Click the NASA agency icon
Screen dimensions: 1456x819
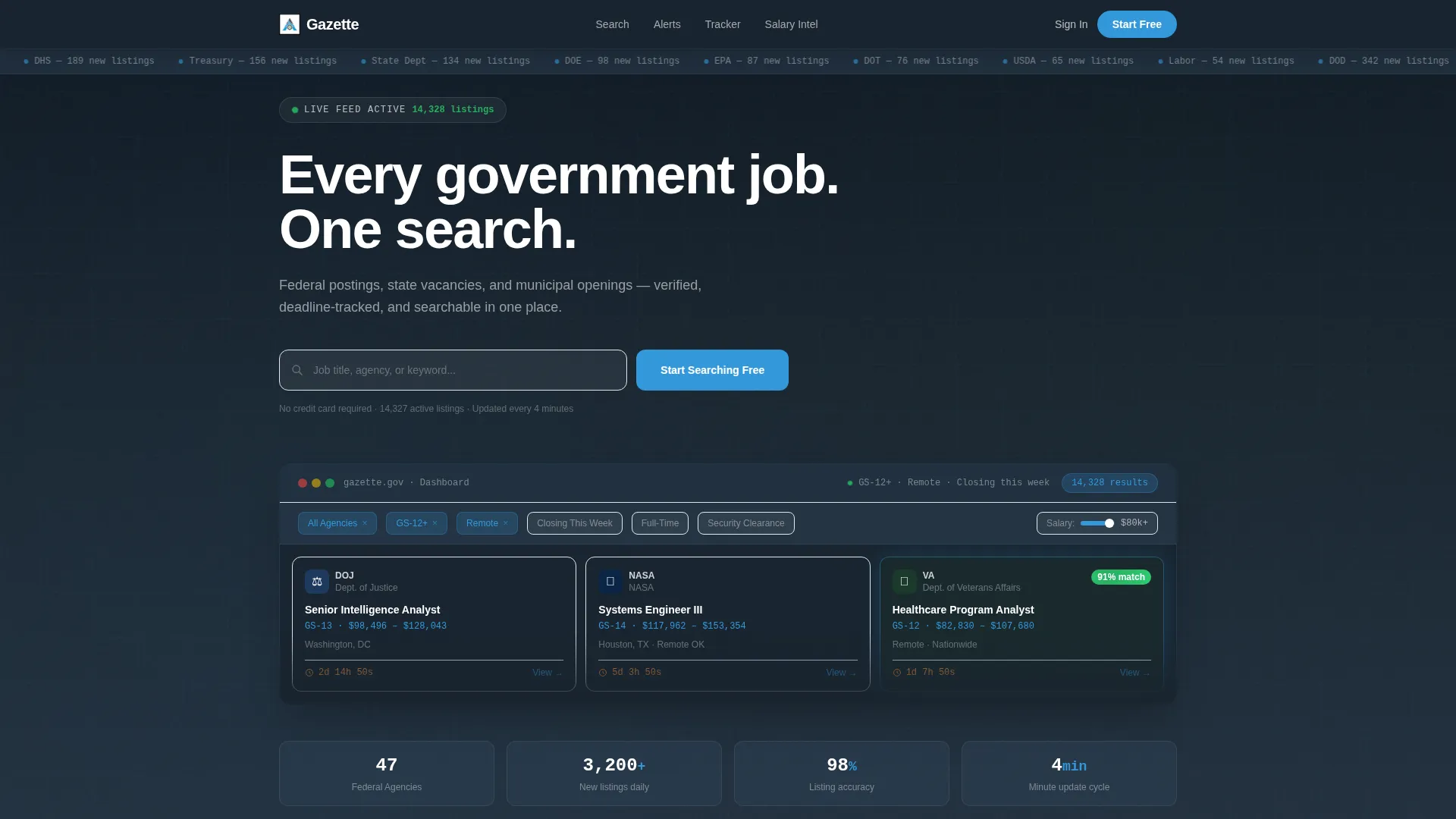click(610, 582)
